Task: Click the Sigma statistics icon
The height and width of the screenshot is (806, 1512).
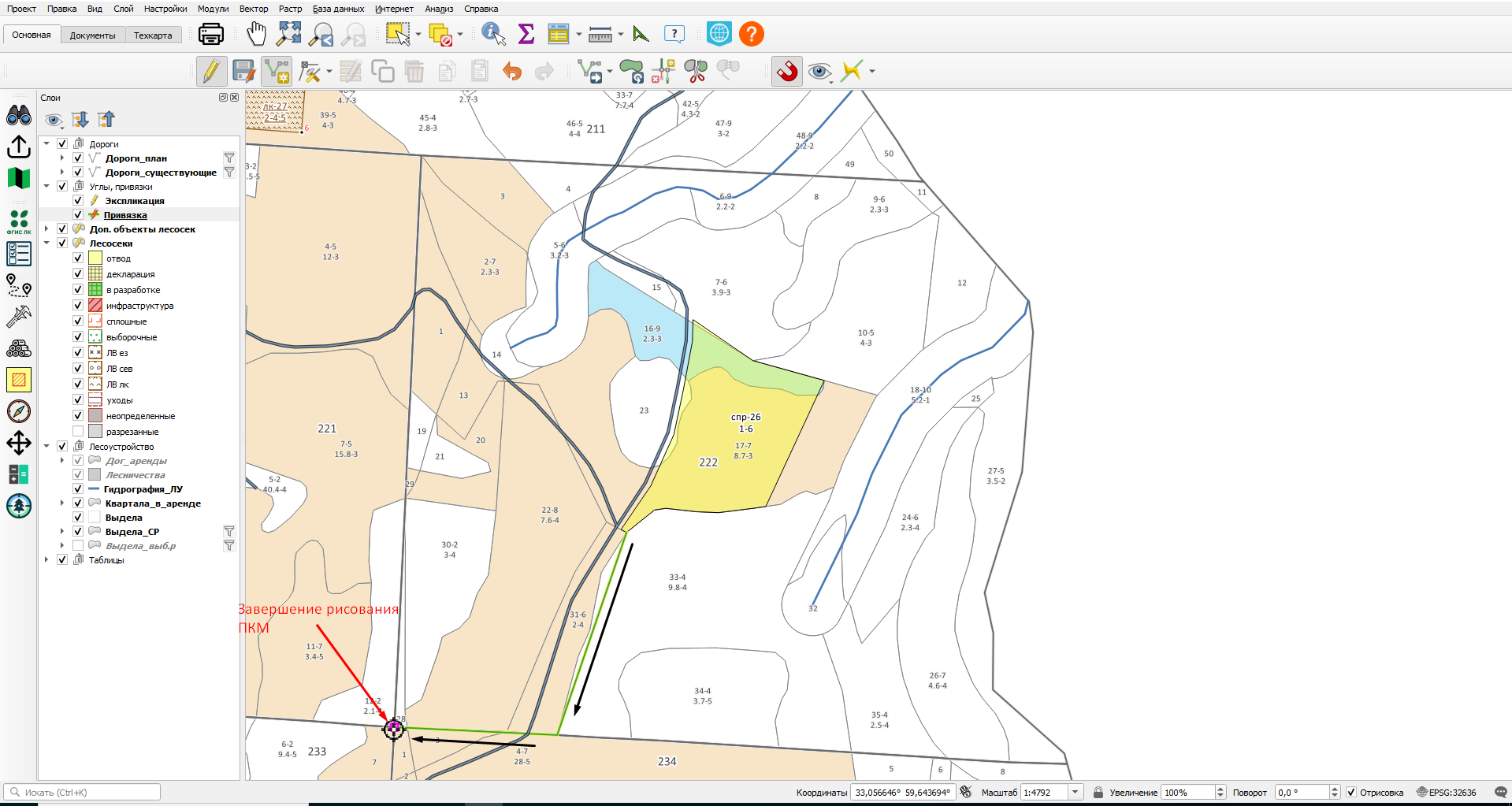Action: click(526, 34)
